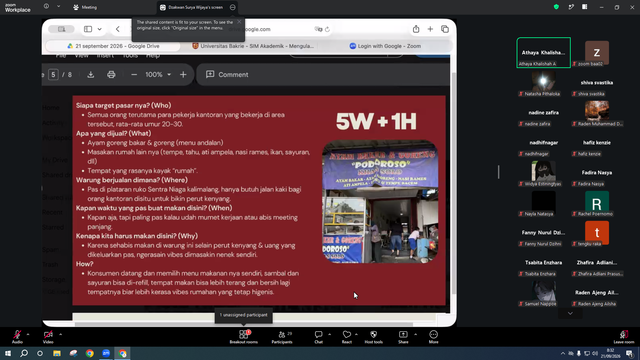Click the tab overview icon in shared browser
This screenshot has height=360, width=640.
[x=445, y=29]
